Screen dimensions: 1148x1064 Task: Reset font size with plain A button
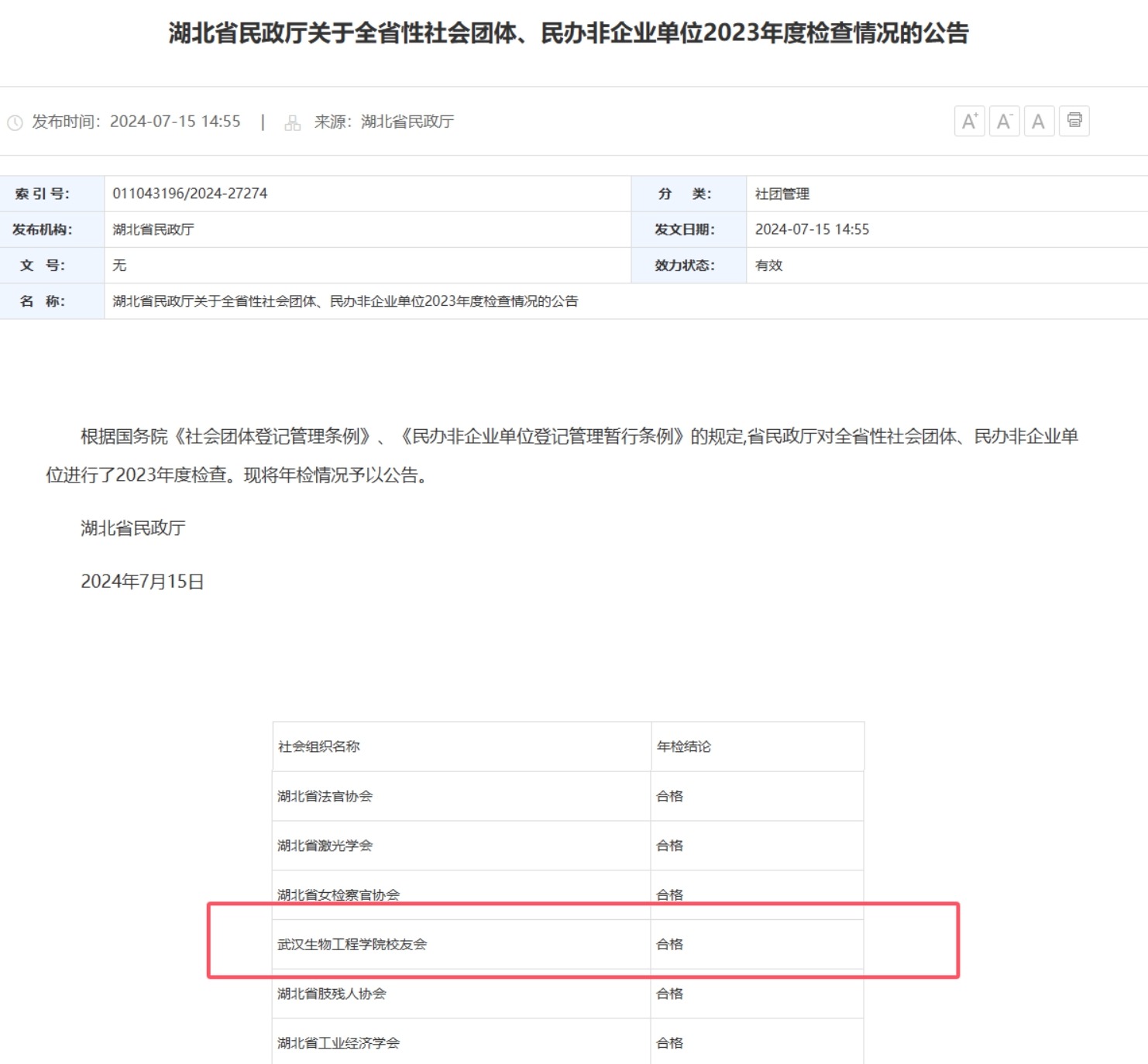(1039, 122)
